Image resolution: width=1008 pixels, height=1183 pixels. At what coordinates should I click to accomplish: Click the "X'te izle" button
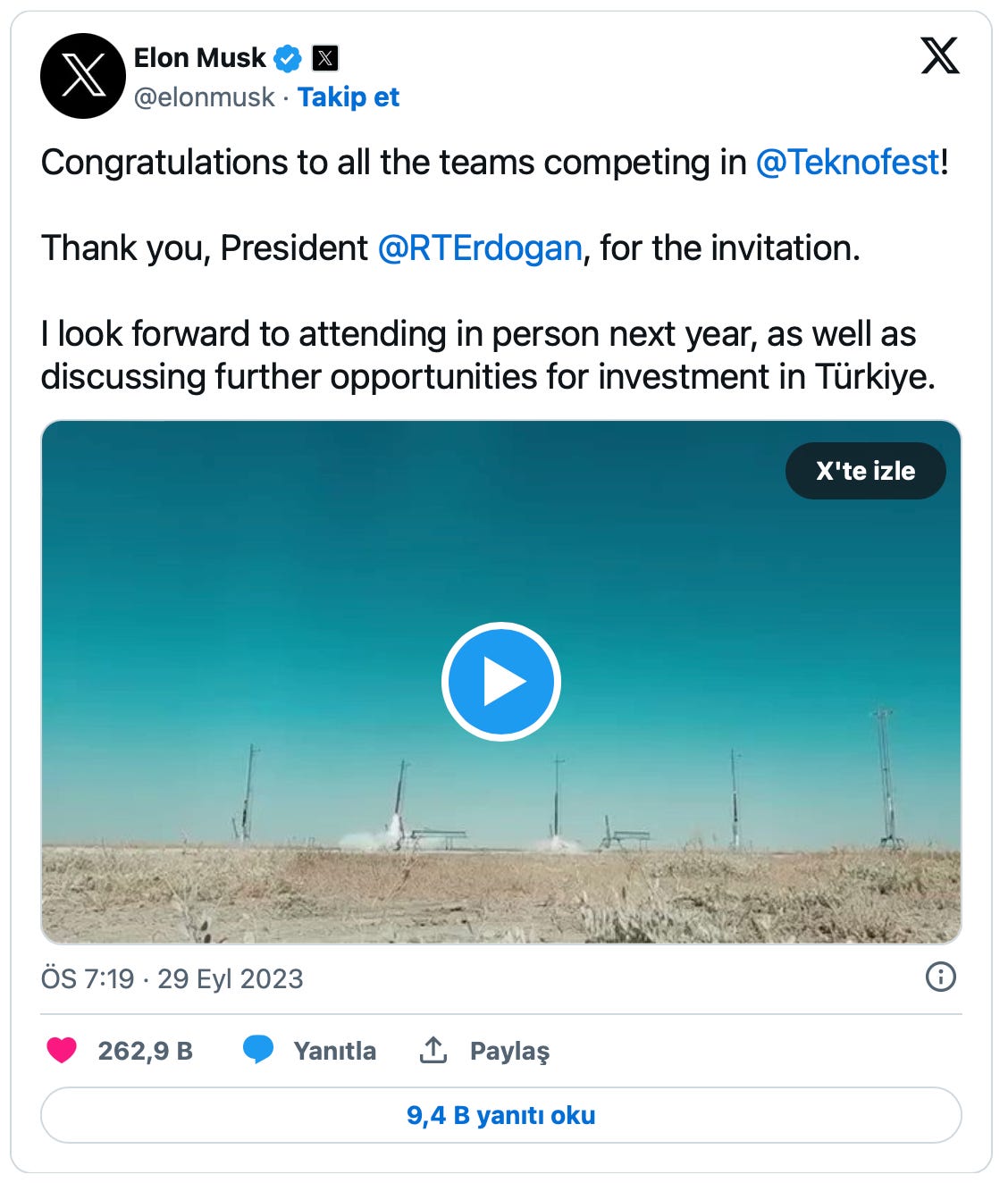[x=865, y=471]
